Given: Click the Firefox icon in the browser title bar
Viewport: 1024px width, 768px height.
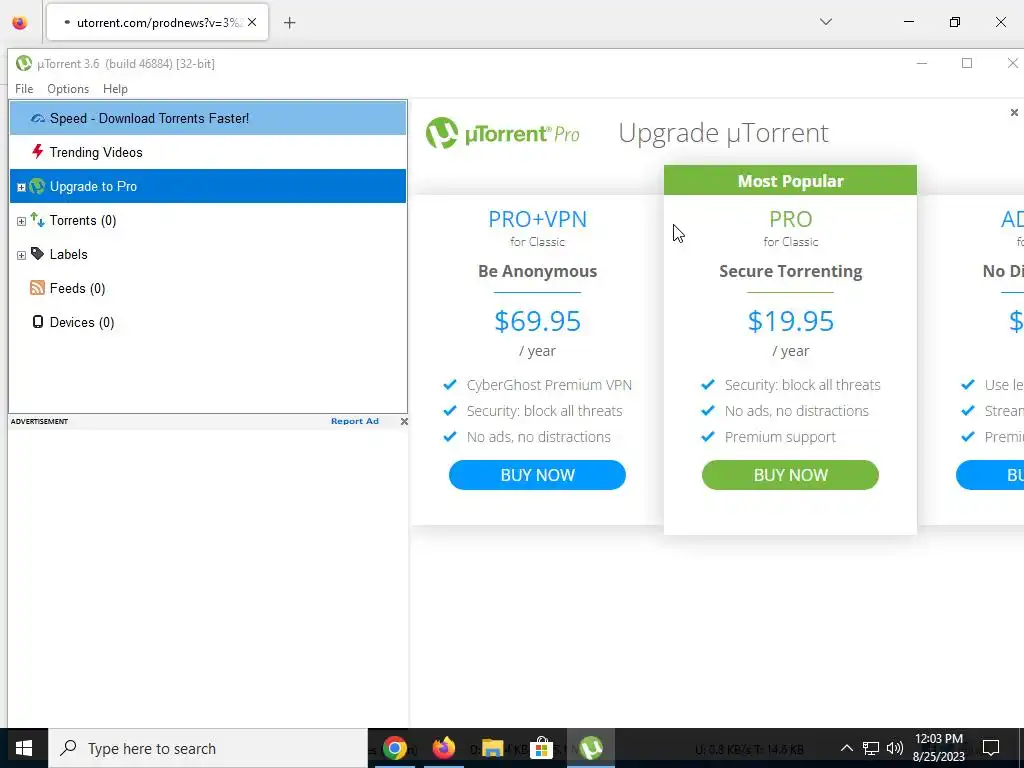Looking at the screenshot, I should coord(20,23).
